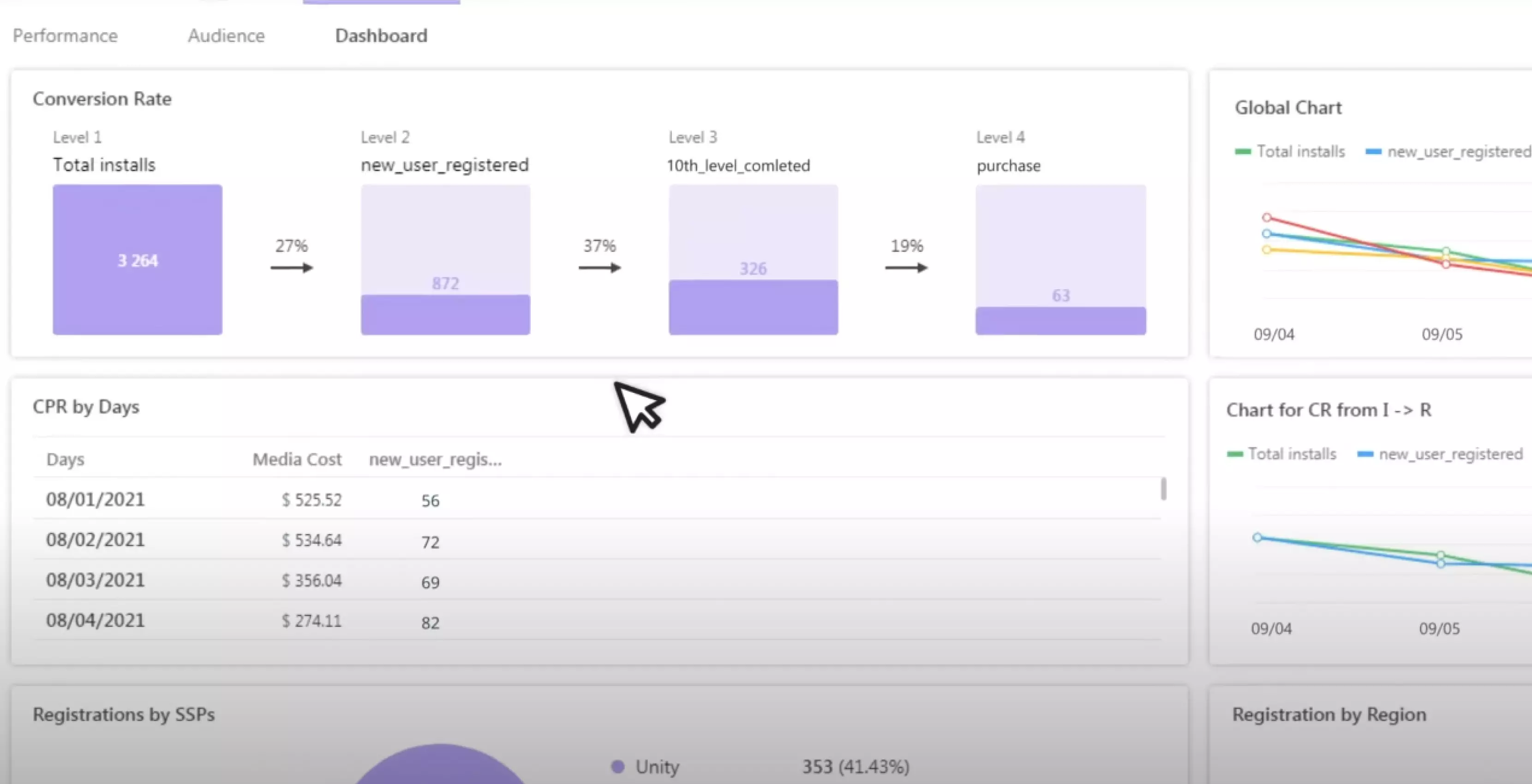The width and height of the screenshot is (1532, 784).
Task: Click the 27% conversion arrow
Action: 292,267
